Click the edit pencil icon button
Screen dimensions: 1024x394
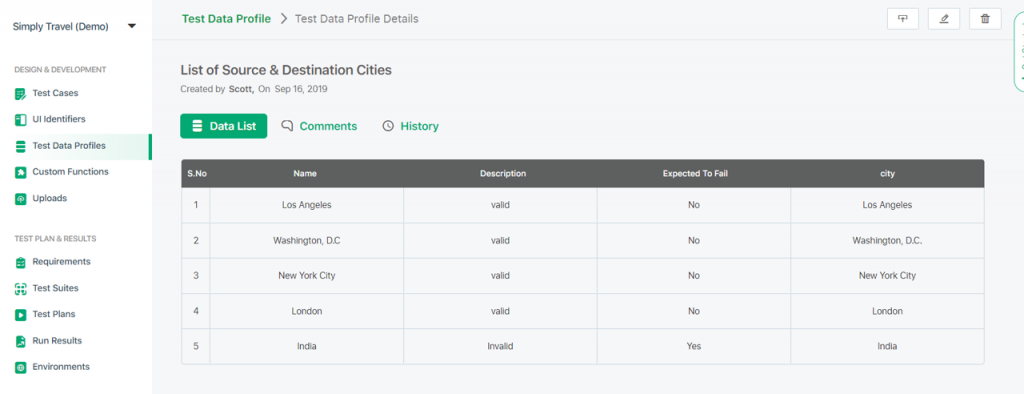pos(944,19)
